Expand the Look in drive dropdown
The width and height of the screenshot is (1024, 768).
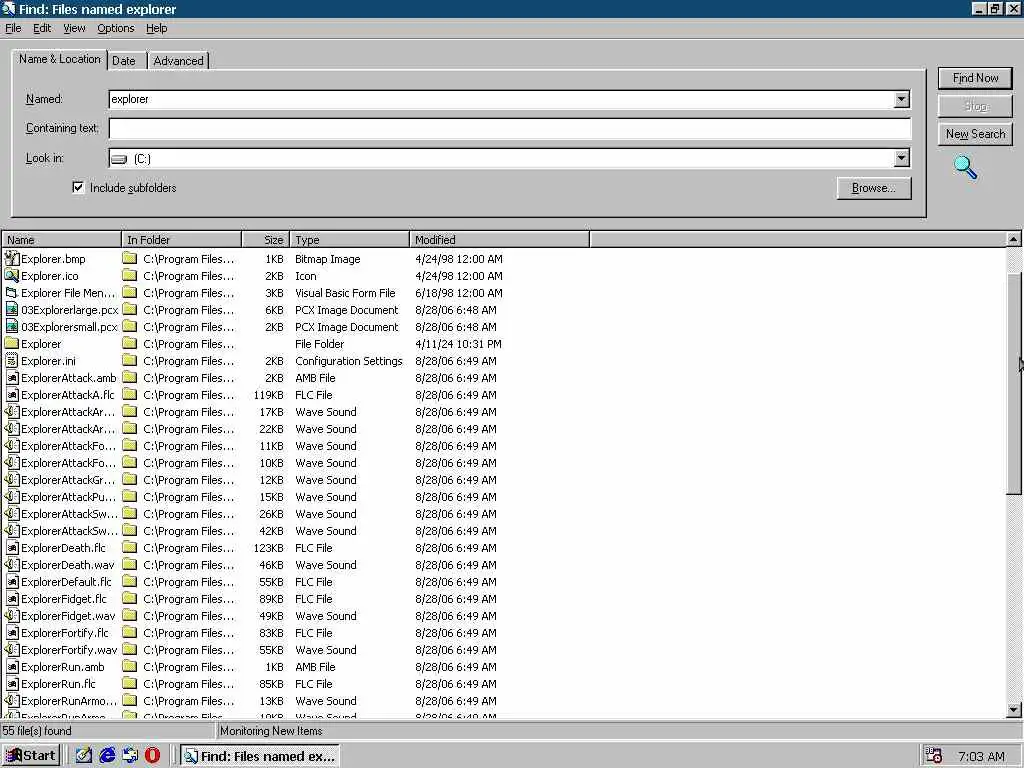901,158
